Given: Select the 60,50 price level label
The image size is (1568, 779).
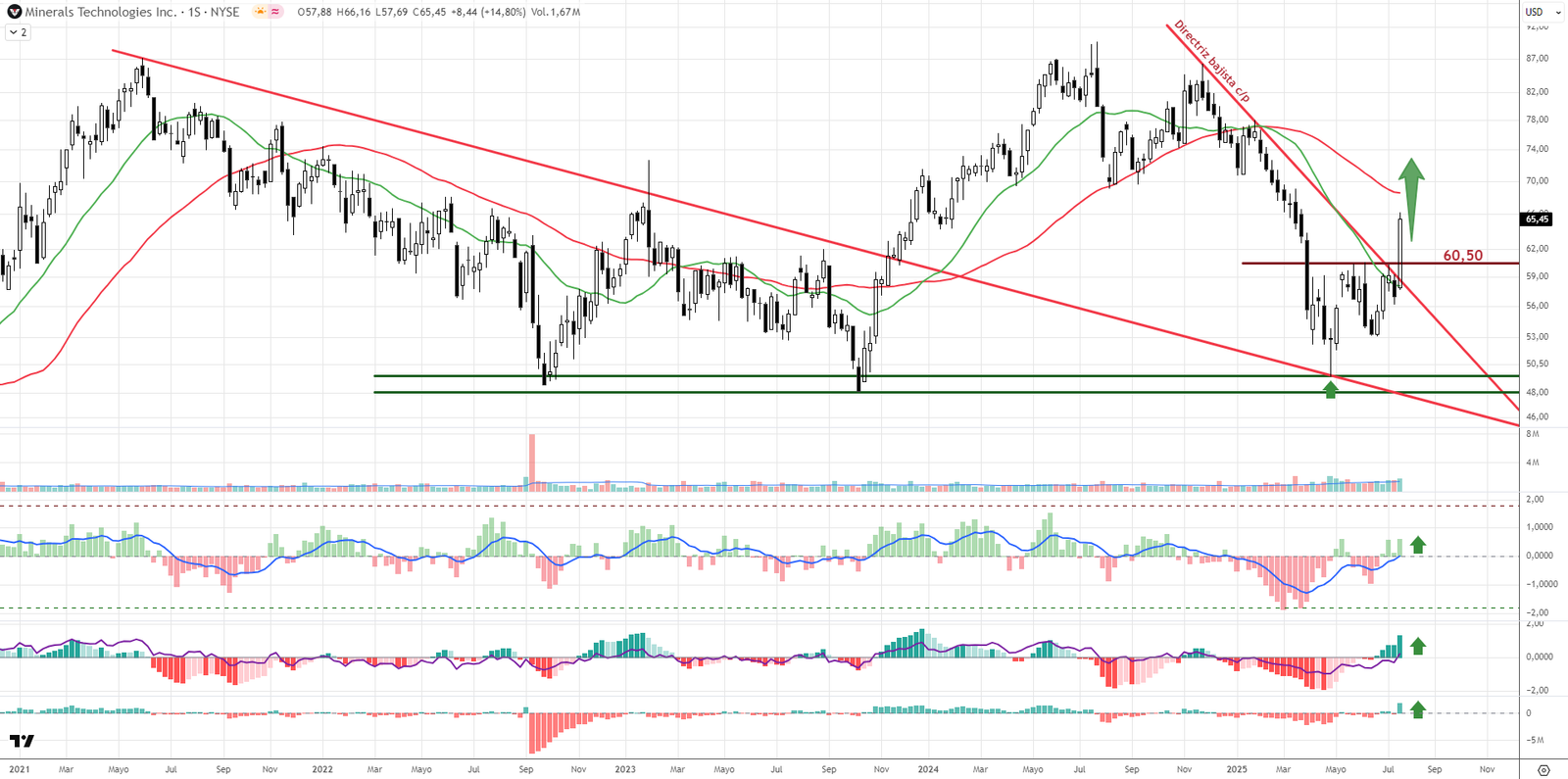Looking at the screenshot, I should pos(1462,255).
